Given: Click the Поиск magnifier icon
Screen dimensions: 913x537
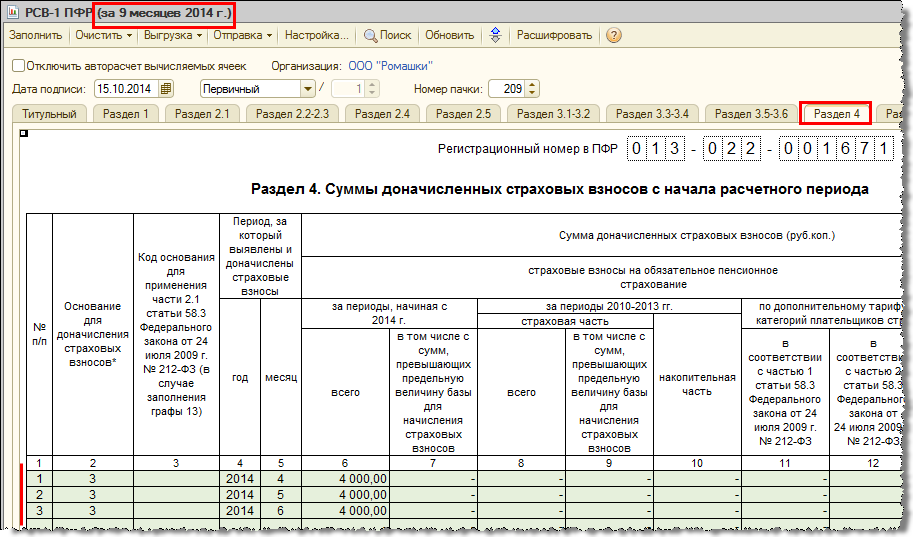Looking at the screenshot, I should click(370, 35).
